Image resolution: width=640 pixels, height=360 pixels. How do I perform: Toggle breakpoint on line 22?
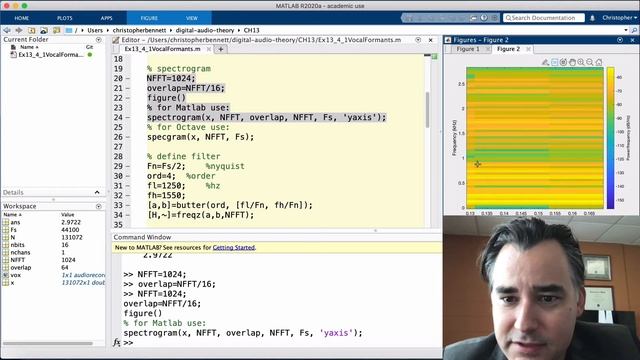128,98
